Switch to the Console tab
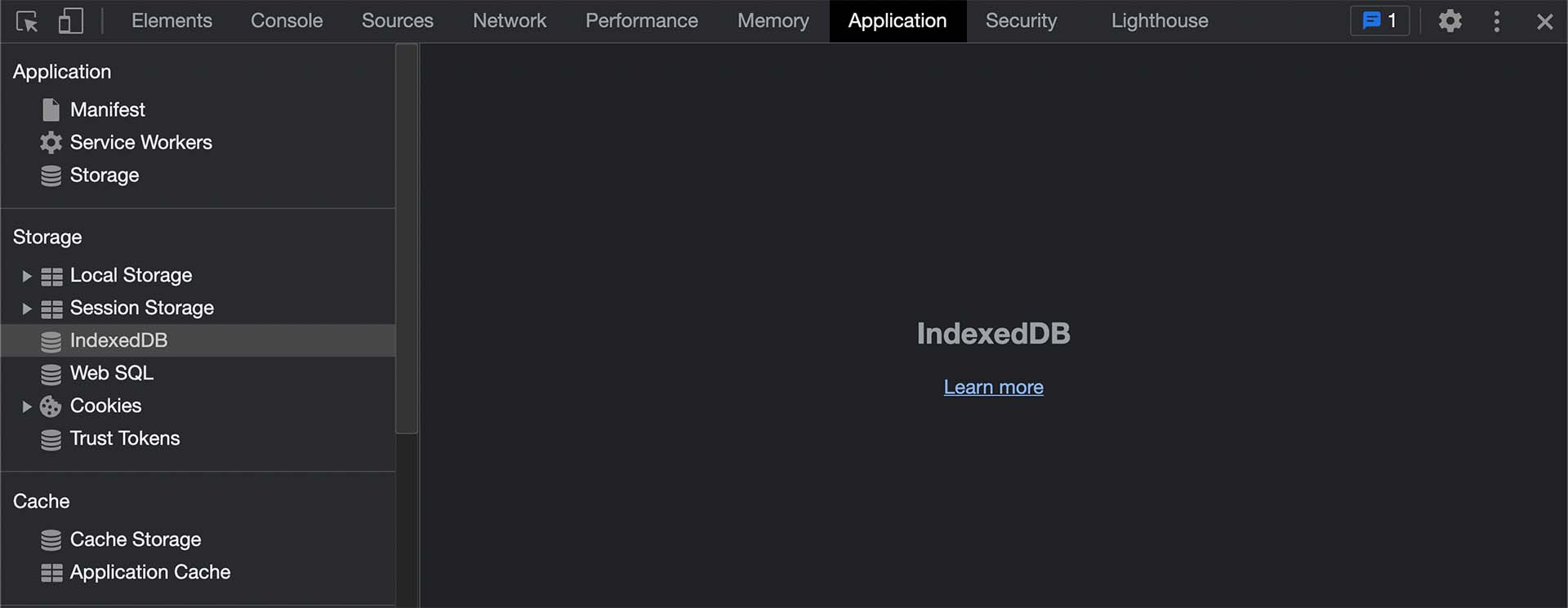The image size is (1568, 608). point(287,21)
